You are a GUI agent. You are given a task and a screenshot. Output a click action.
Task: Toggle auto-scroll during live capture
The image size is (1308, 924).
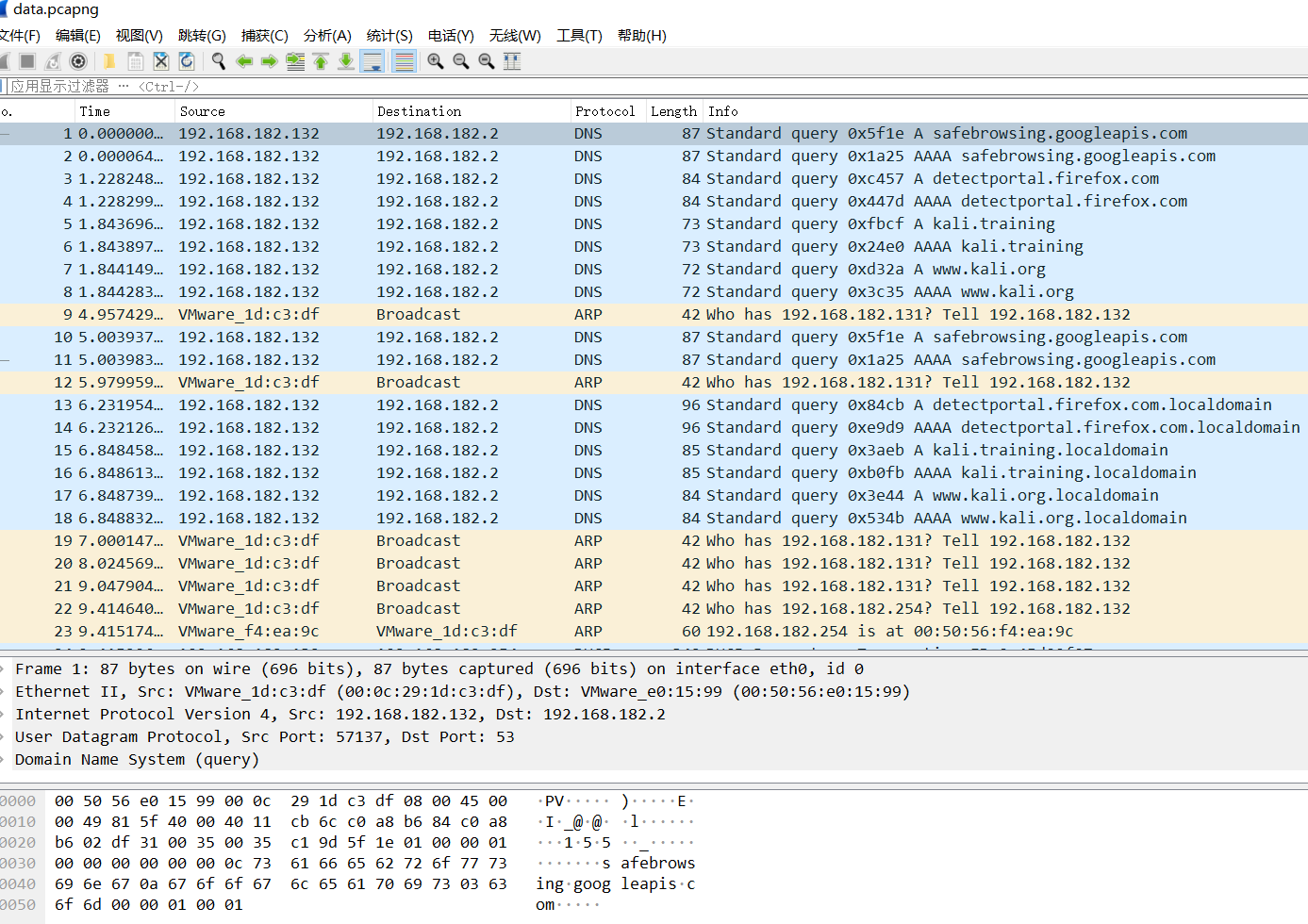(x=373, y=61)
